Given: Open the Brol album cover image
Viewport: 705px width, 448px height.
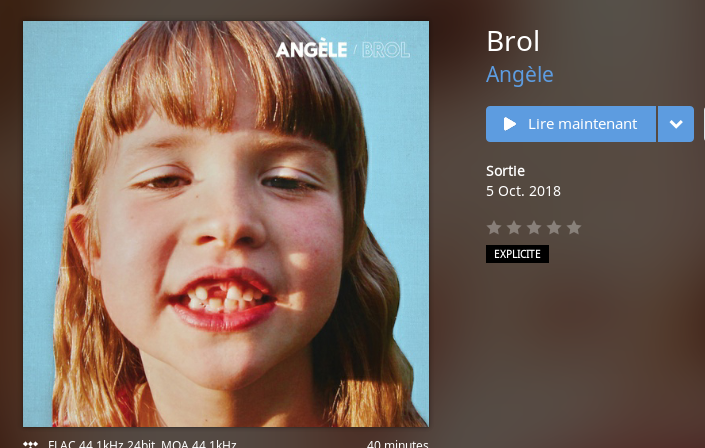Looking at the screenshot, I should (226, 224).
